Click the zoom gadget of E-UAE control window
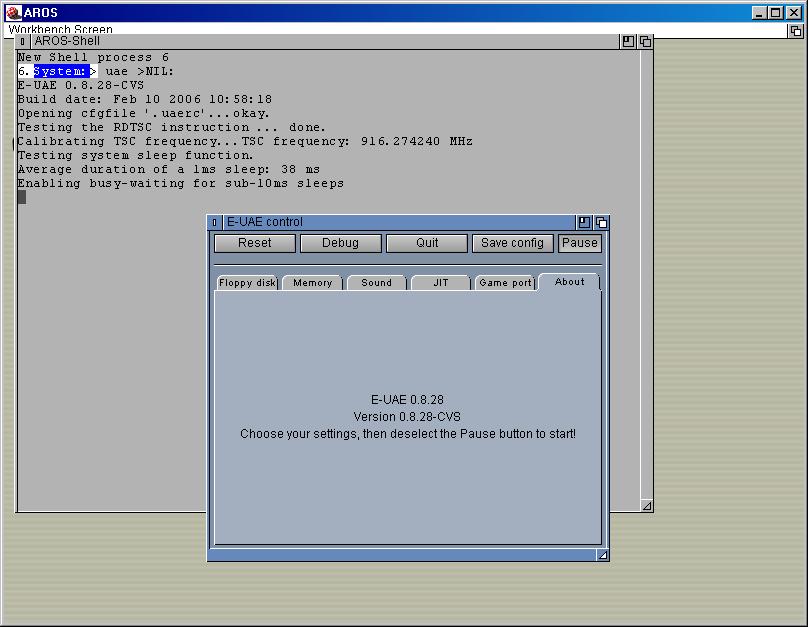808x627 pixels. [x=584, y=222]
